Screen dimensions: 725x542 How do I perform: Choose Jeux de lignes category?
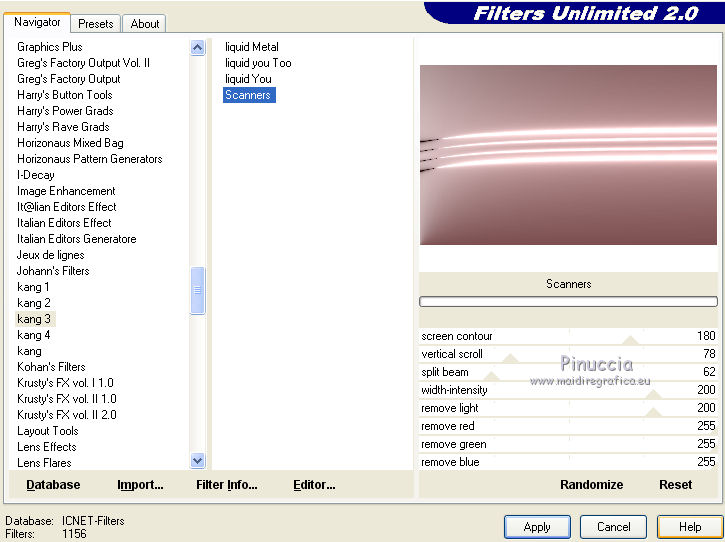(x=50, y=255)
